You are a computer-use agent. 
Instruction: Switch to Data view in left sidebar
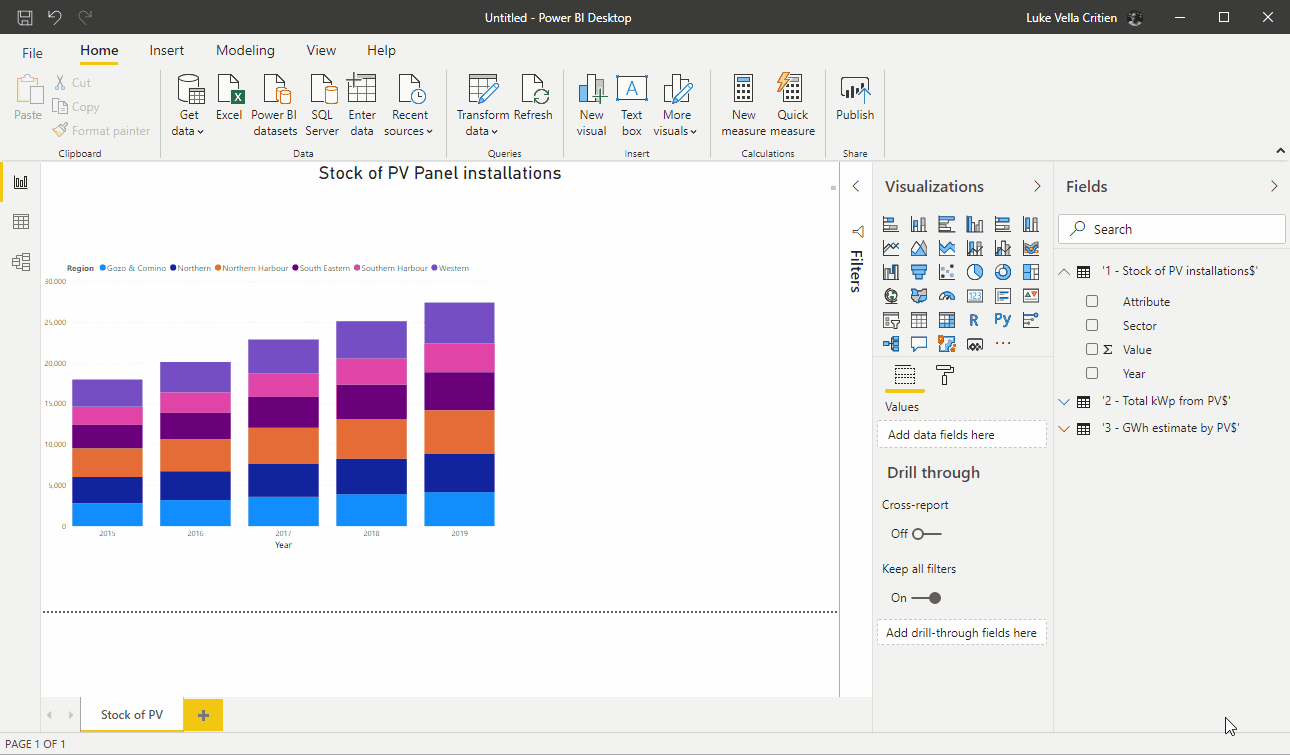point(20,222)
